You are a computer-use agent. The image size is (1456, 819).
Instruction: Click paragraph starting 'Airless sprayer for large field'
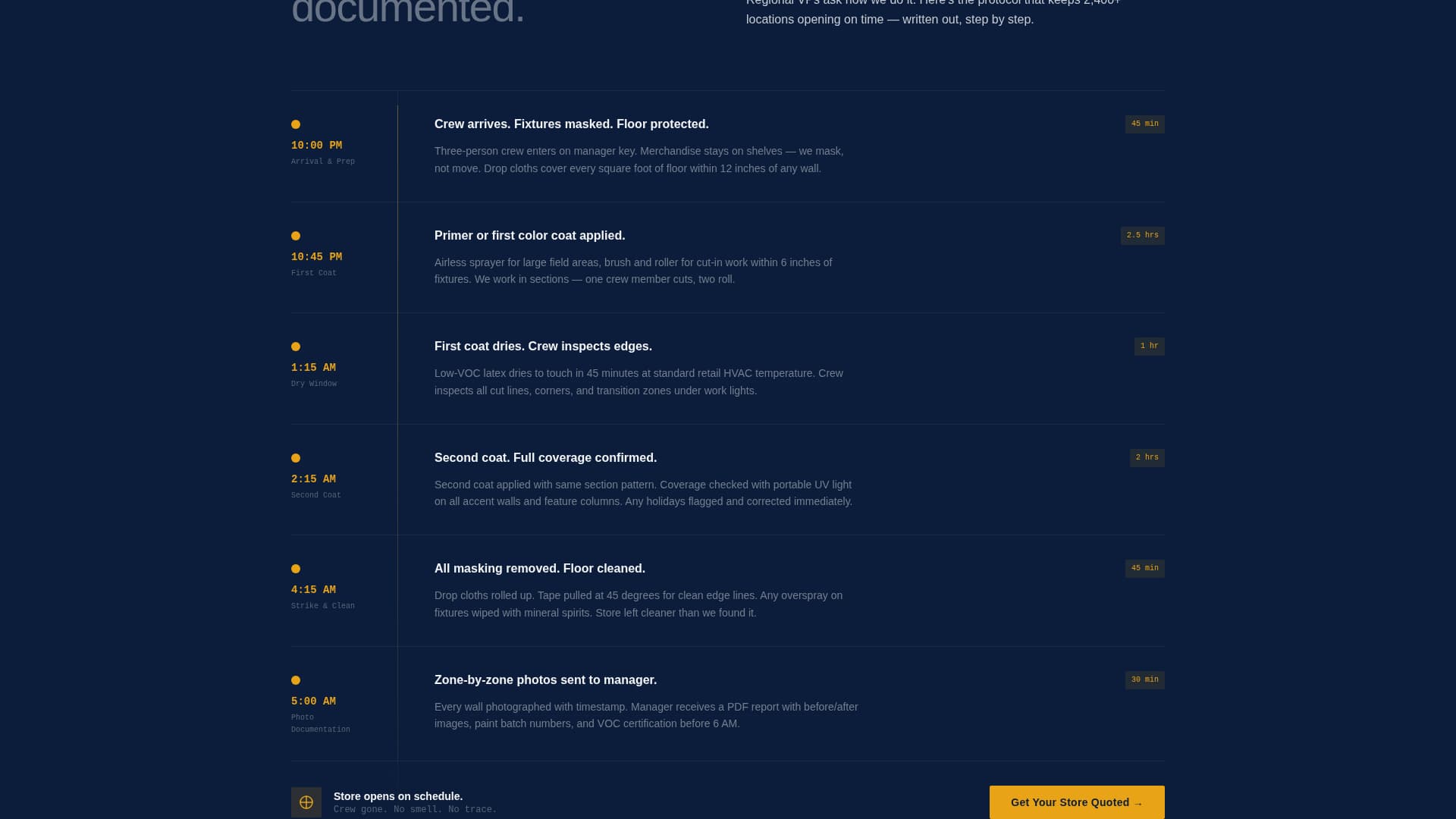(633, 271)
